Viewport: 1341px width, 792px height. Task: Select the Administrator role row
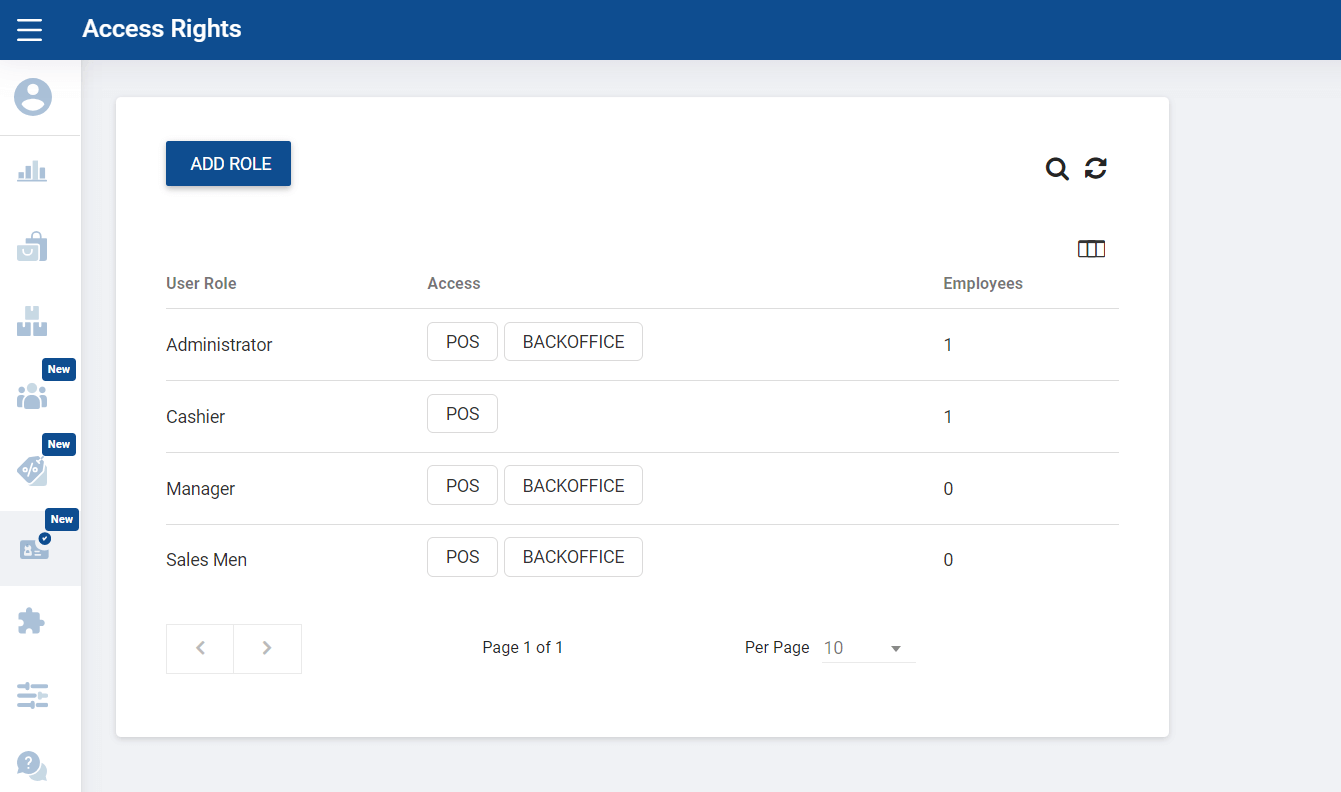click(642, 345)
